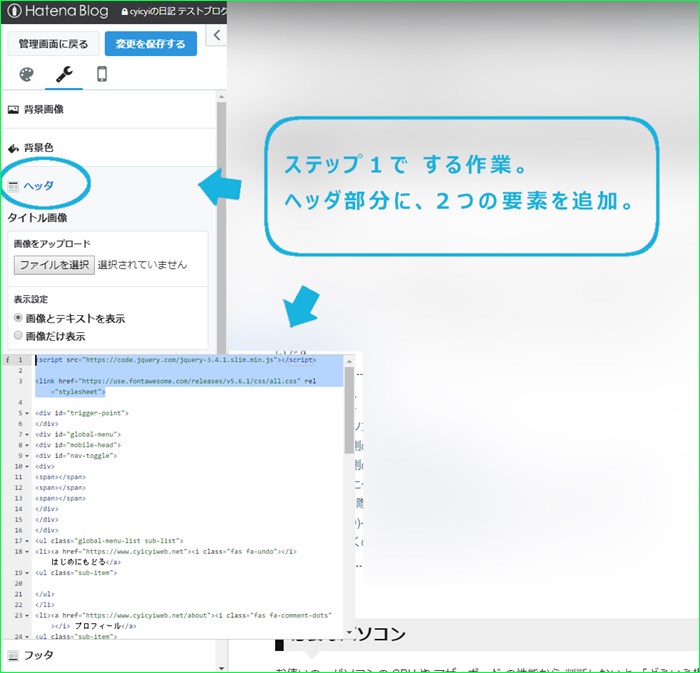Click the Hatena Blog logo
700x673 pixels.
(58, 11)
